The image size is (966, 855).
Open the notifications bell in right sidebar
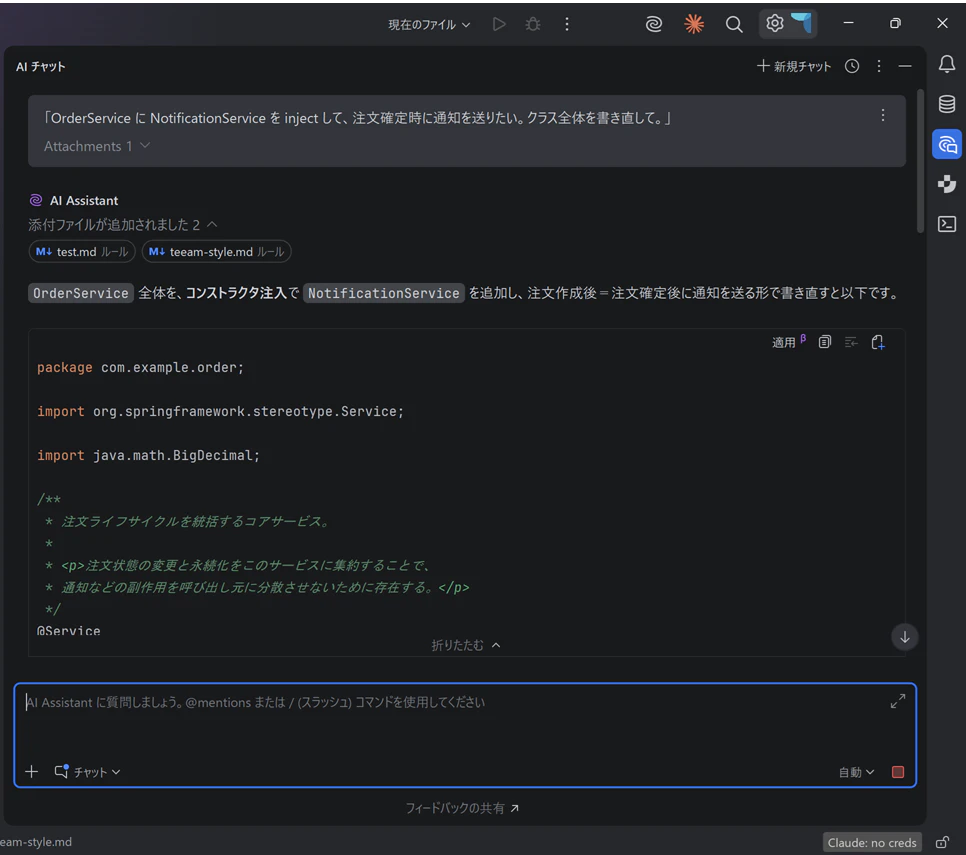coord(947,64)
